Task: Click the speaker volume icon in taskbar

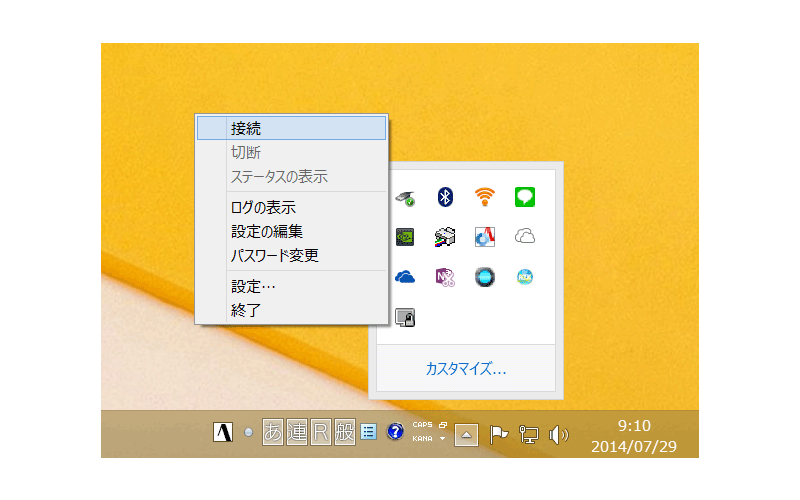Action: pyautogui.click(x=559, y=434)
